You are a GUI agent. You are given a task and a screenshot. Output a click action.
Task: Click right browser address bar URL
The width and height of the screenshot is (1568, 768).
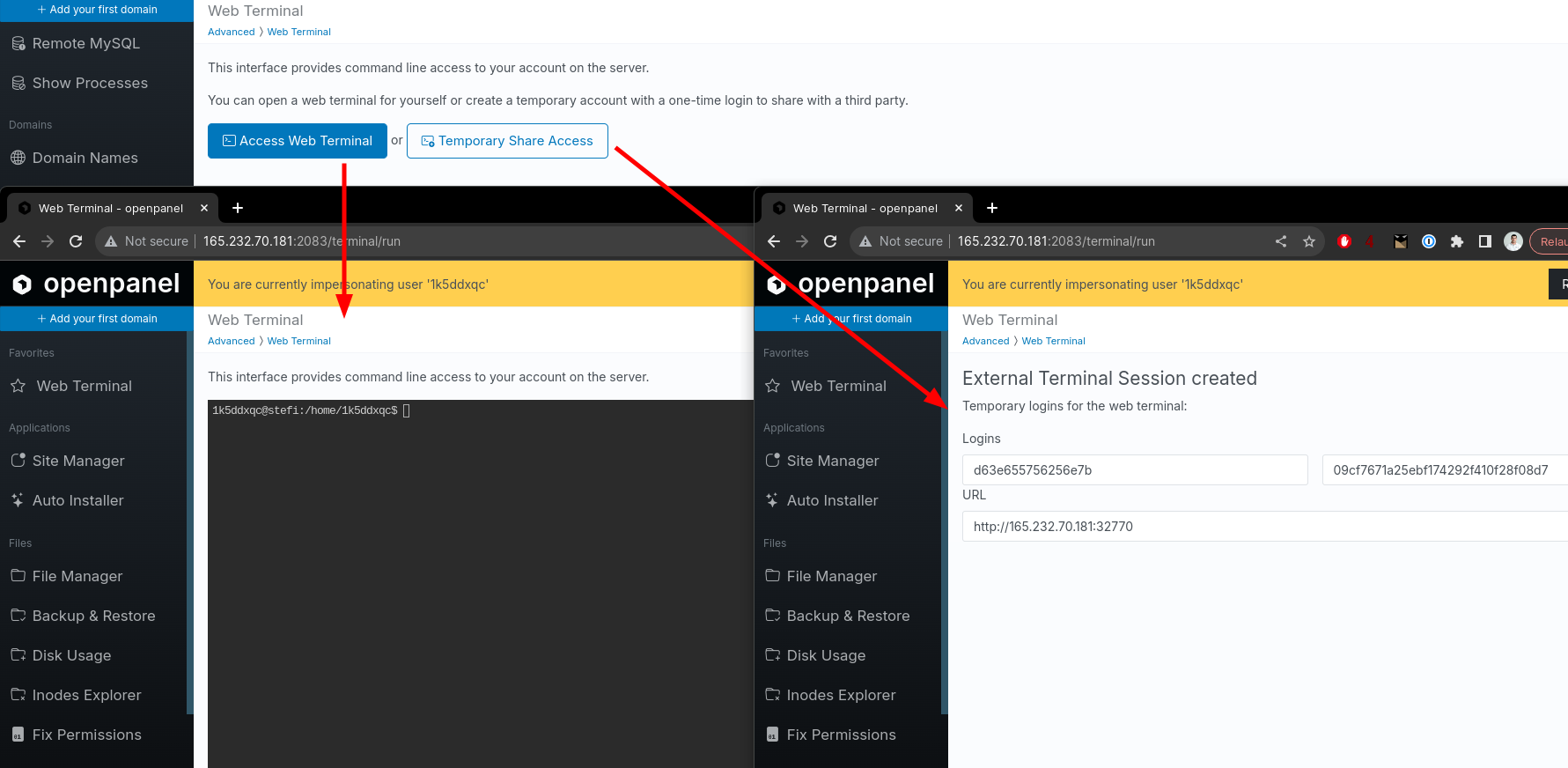tap(1056, 241)
